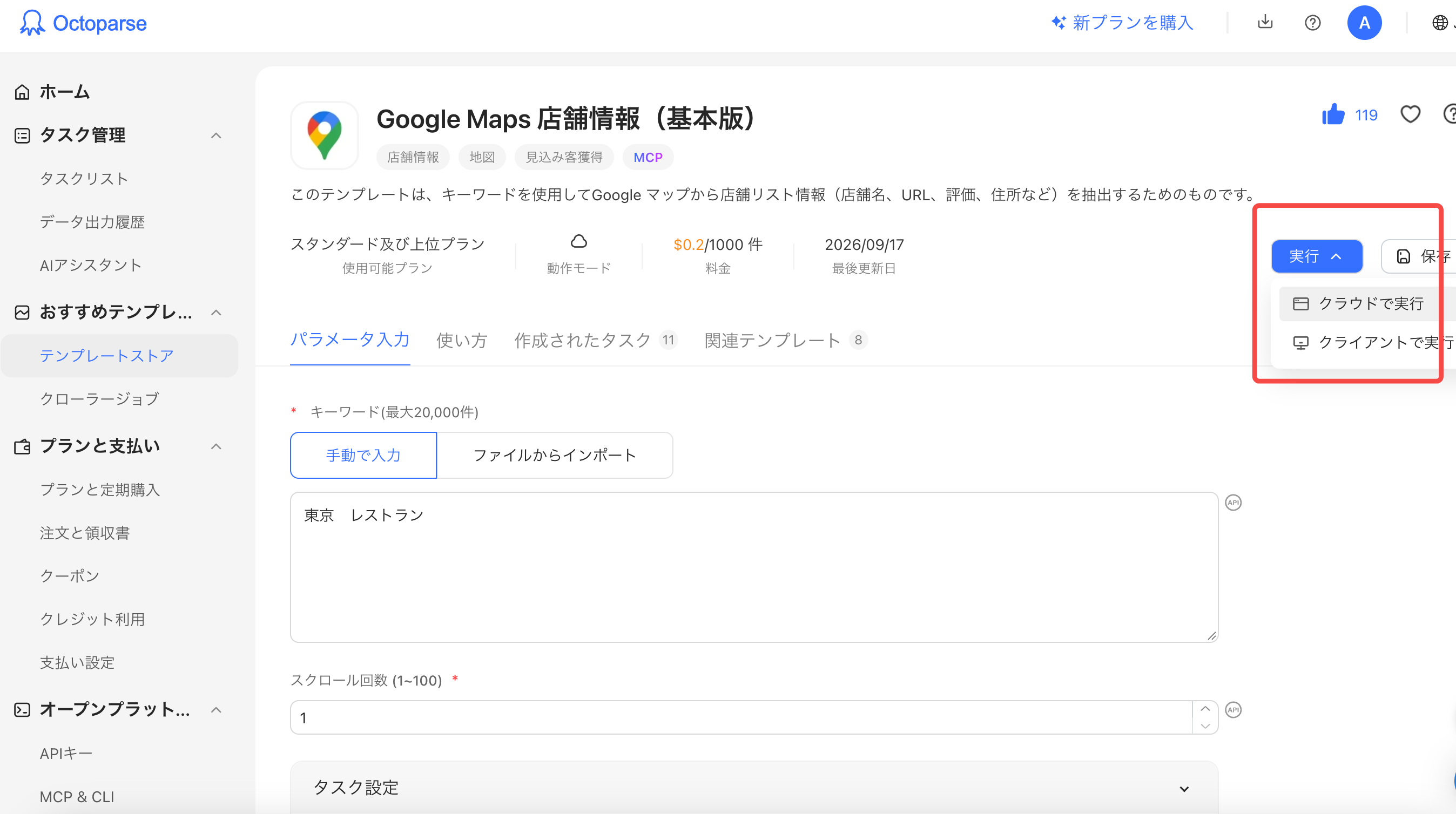
Task: Collapse the オープンプラット section
Action: [x=216, y=710]
